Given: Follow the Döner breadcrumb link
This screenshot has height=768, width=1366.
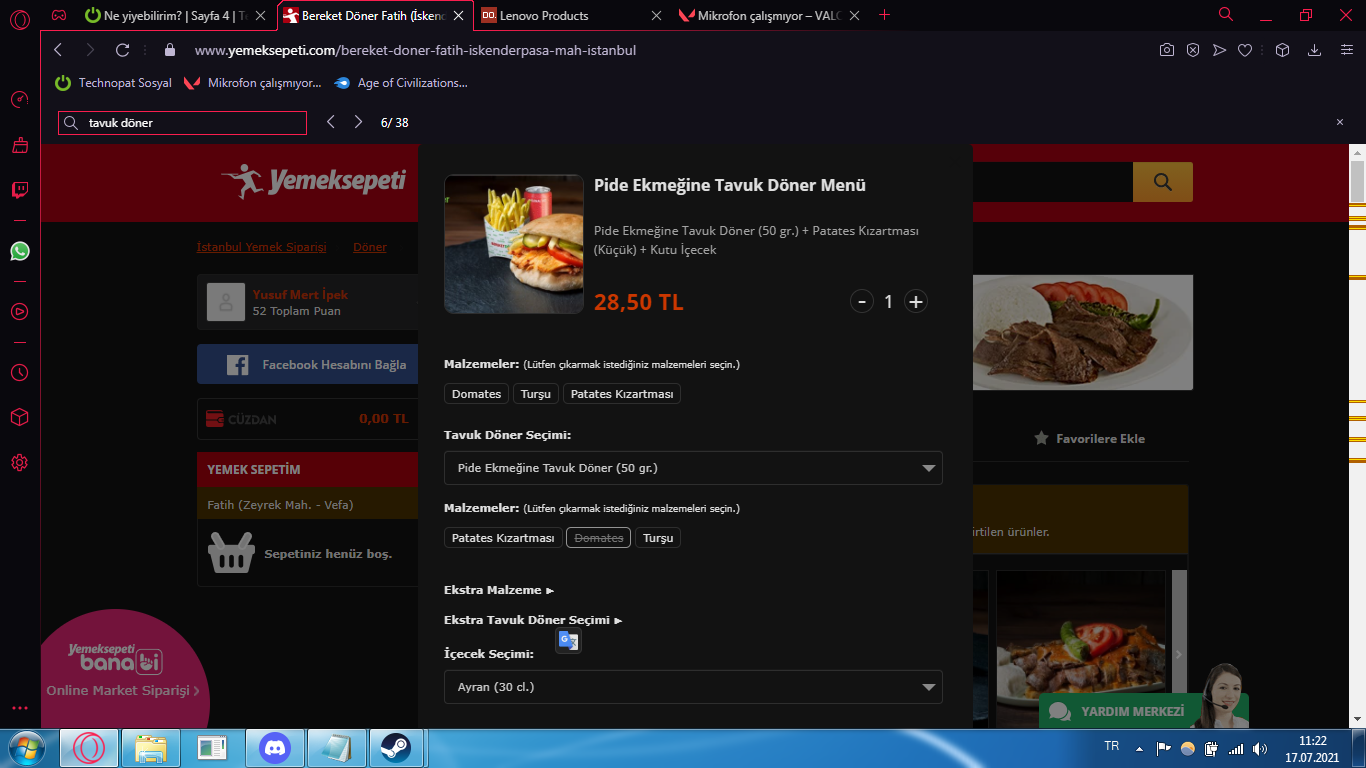Looking at the screenshot, I should [x=369, y=247].
